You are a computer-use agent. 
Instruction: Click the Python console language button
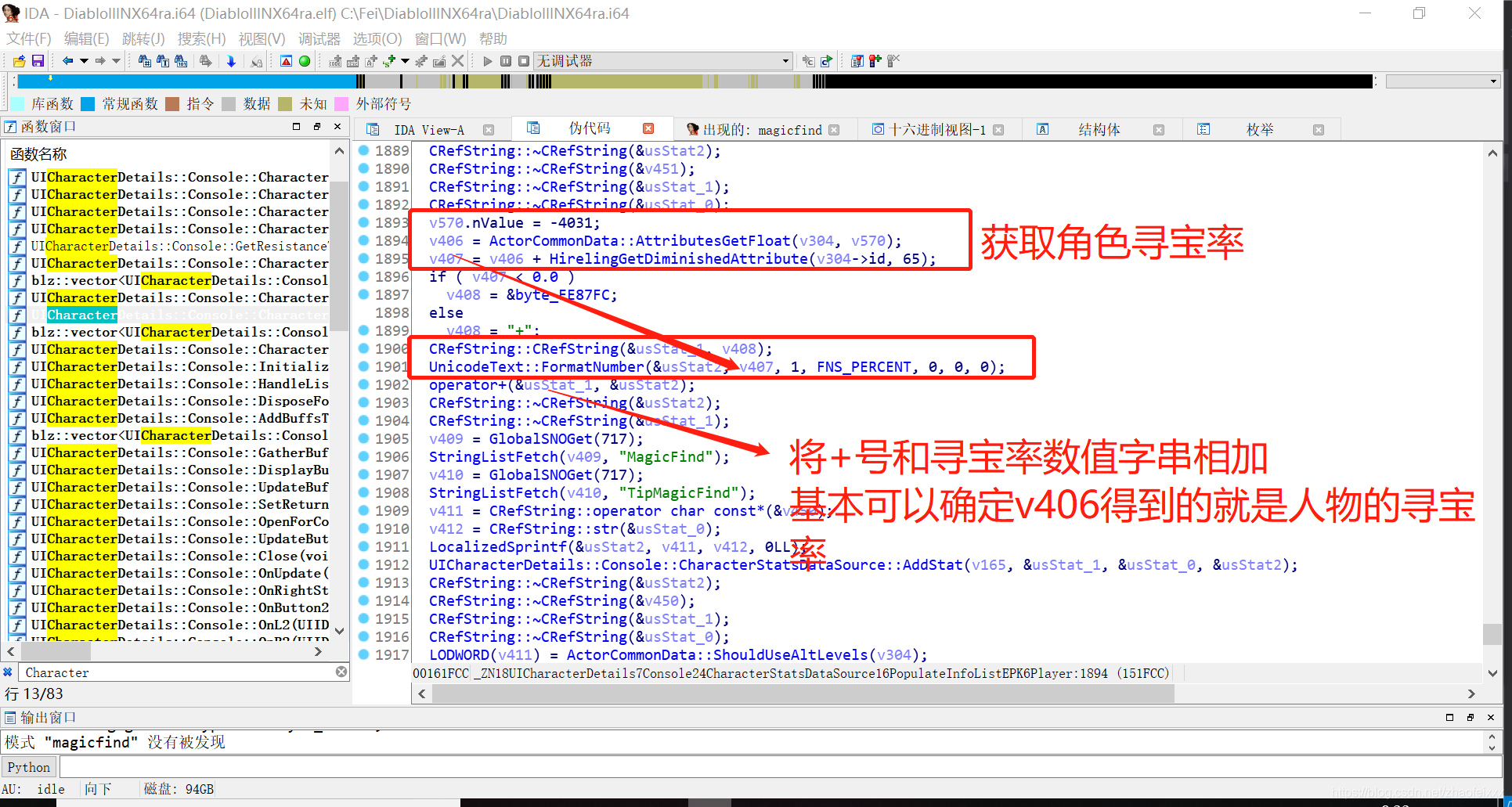point(29,767)
